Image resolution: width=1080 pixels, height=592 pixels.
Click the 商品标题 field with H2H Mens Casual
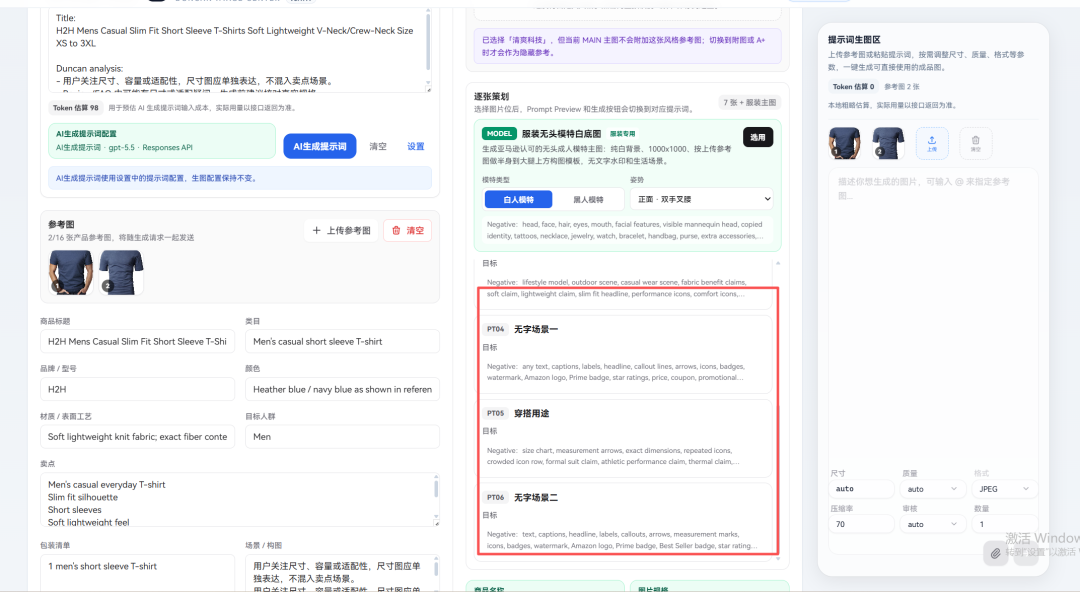138,341
